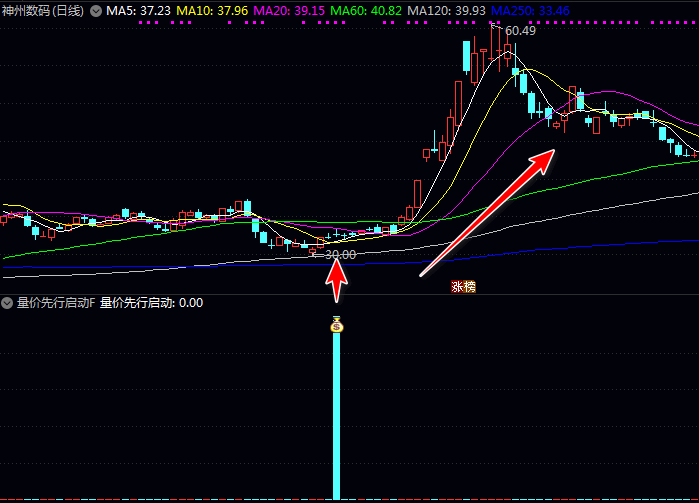Select the MA60: 40.82 label

366,11
